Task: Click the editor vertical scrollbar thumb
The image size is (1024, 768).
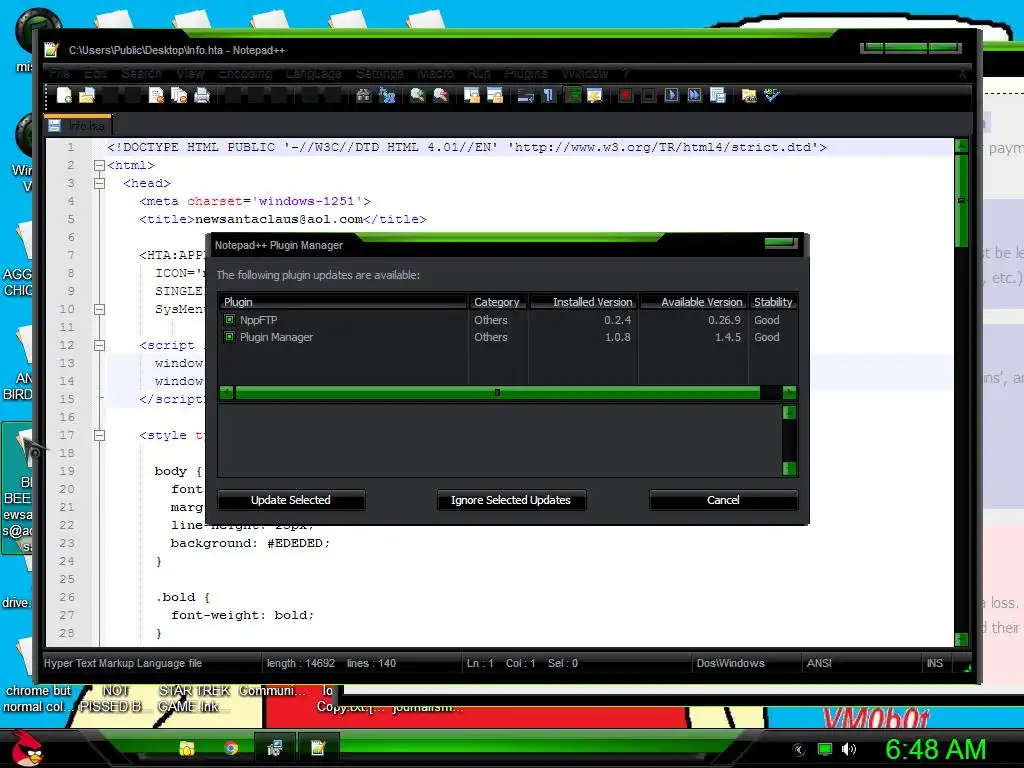Action: click(x=961, y=200)
